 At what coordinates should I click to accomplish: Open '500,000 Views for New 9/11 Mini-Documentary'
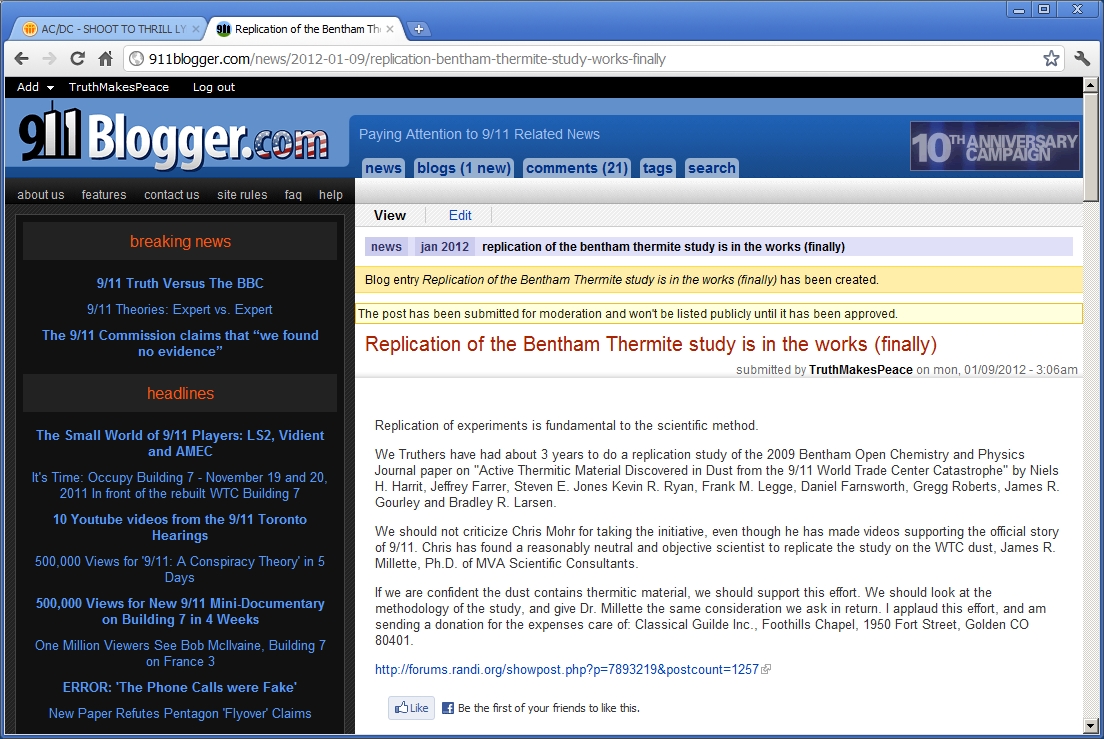coord(180,612)
